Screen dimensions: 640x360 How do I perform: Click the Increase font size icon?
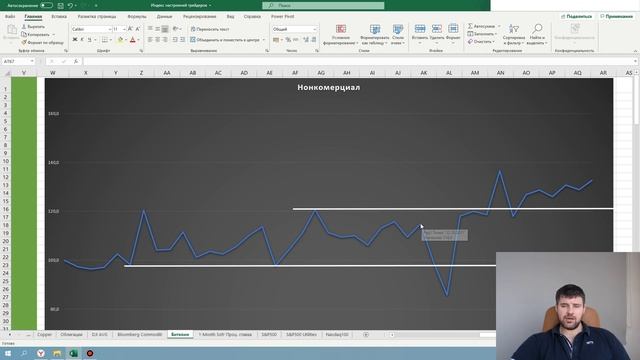point(130,29)
